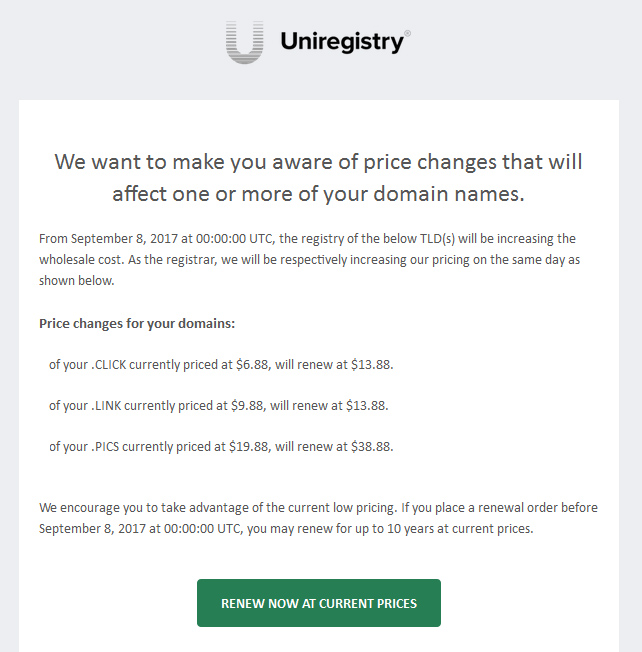The width and height of the screenshot is (642, 652).
Task: Select the price changes headline text
Action: [319, 178]
